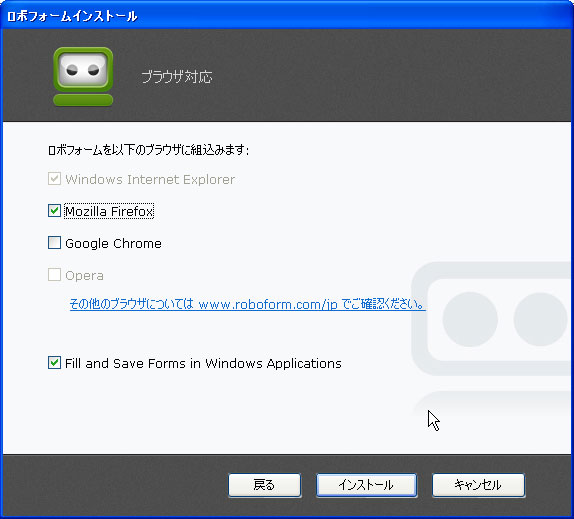Enable the Google Chrome checkbox
The image size is (574, 519).
tap(55, 243)
